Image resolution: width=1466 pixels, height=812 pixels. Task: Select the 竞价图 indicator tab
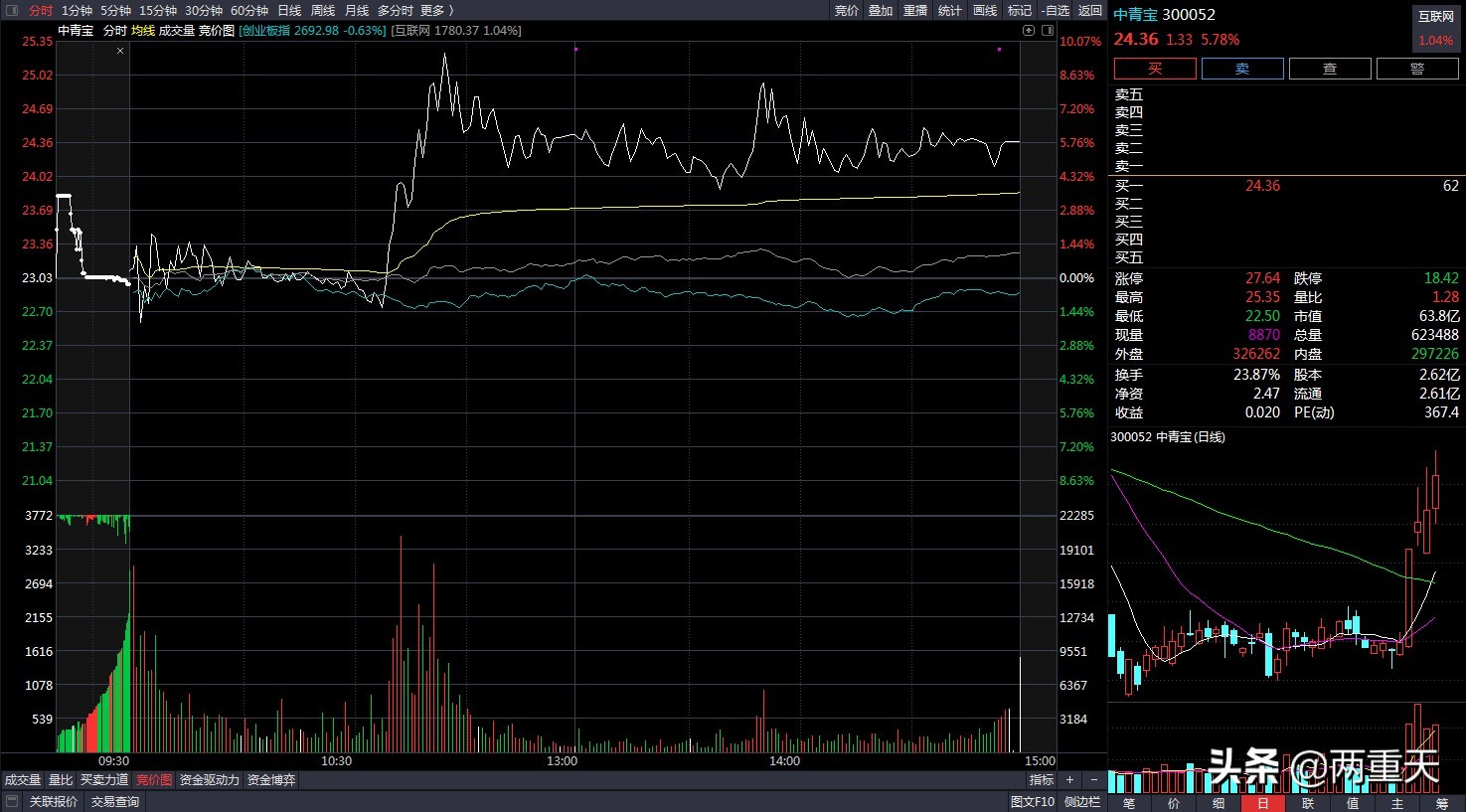pos(154,780)
